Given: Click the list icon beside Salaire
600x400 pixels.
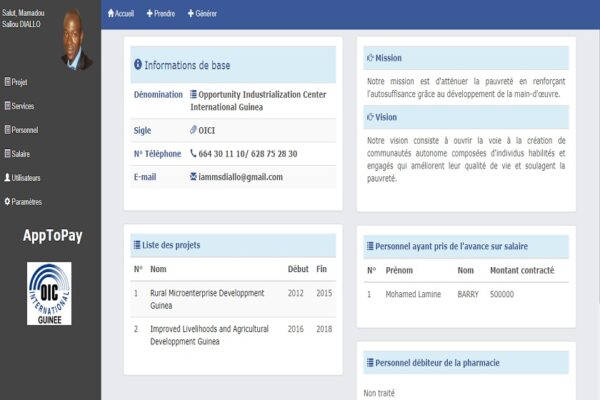Looking at the screenshot, I should point(7,153).
